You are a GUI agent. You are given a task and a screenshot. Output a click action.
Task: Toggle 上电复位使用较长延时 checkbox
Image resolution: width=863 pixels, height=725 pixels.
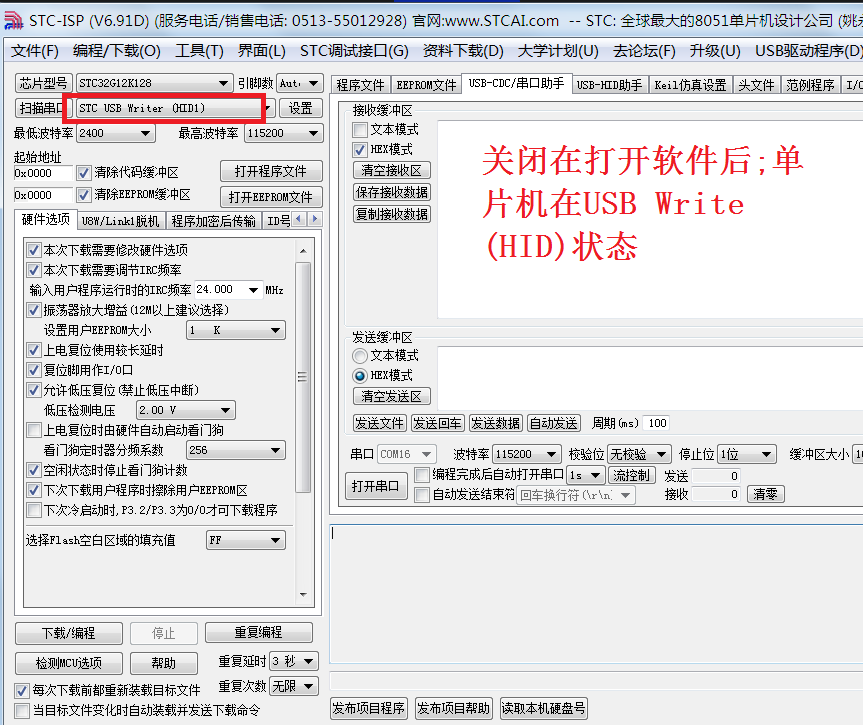pos(34,350)
